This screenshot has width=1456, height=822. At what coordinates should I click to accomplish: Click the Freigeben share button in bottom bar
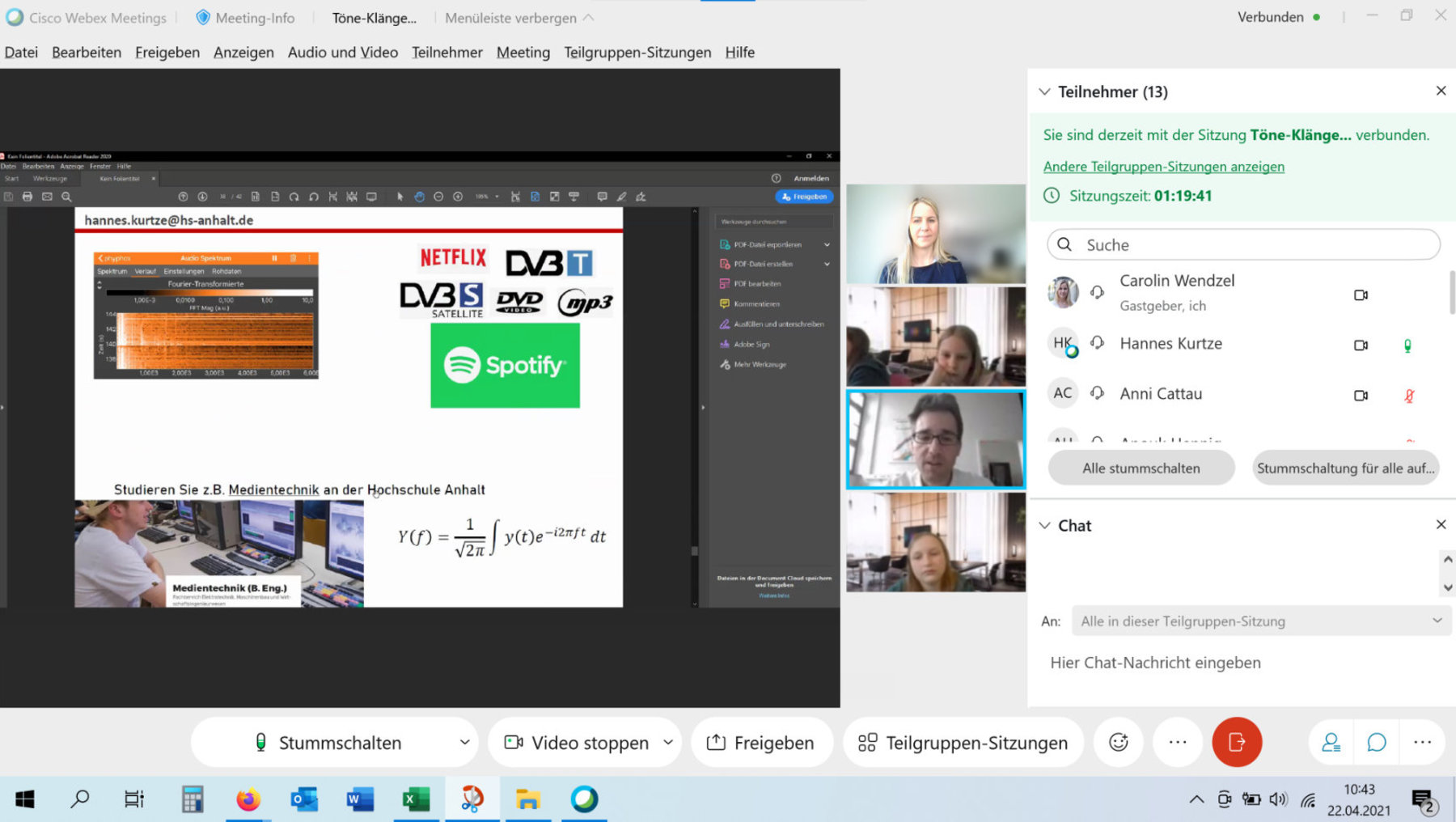[761, 742]
